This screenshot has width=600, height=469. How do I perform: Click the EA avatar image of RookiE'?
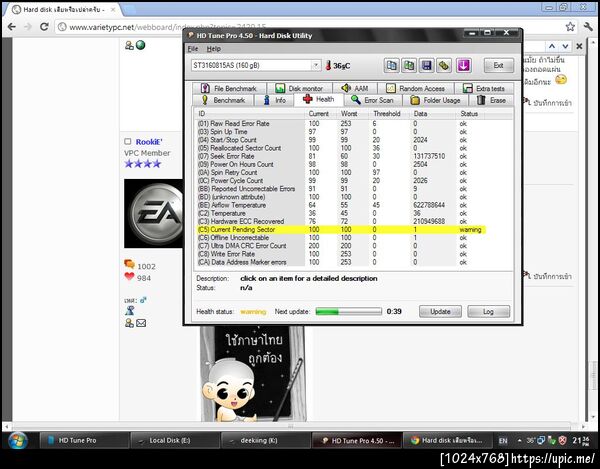pyautogui.click(x=153, y=213)
